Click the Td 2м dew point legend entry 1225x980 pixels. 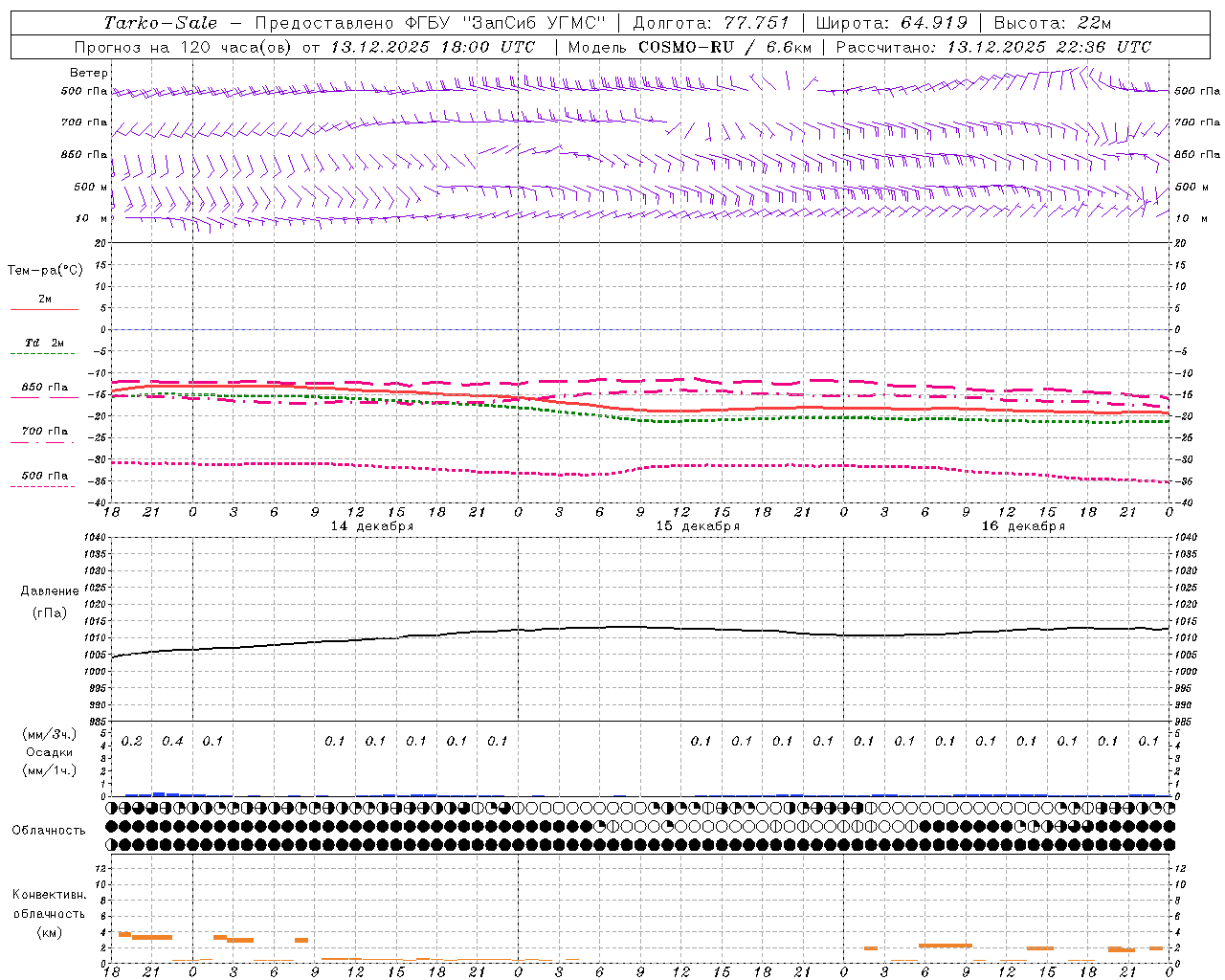44,343
